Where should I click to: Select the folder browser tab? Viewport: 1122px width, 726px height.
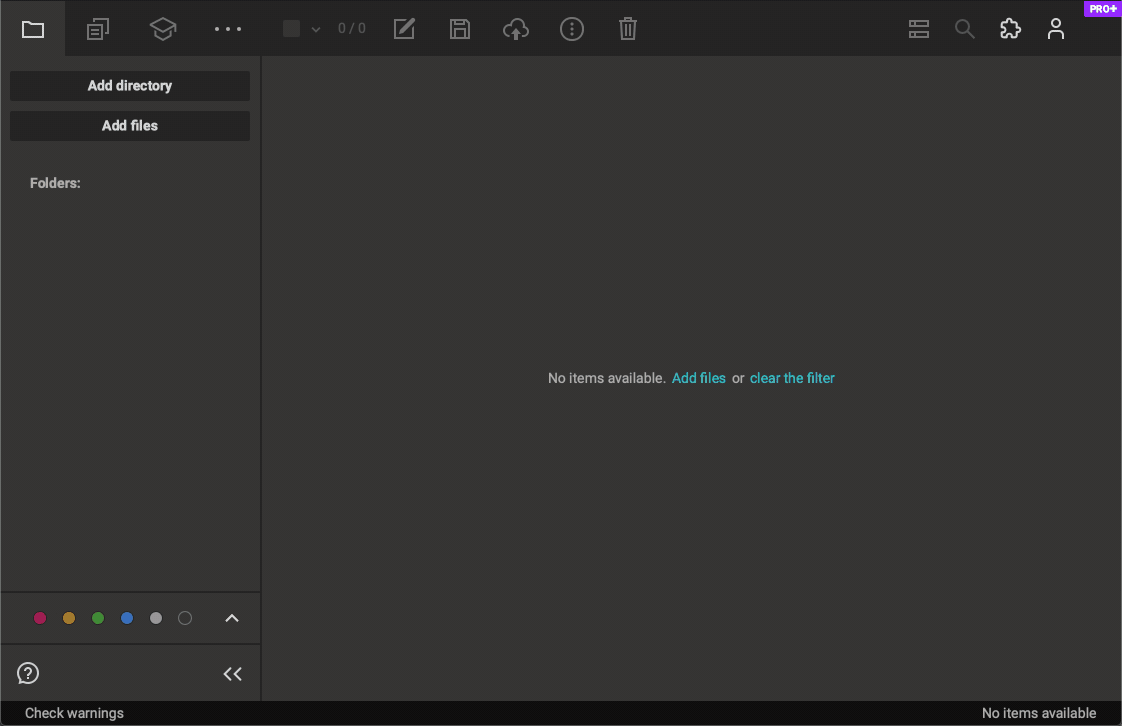pyautogui.click(x=32, y=28)
